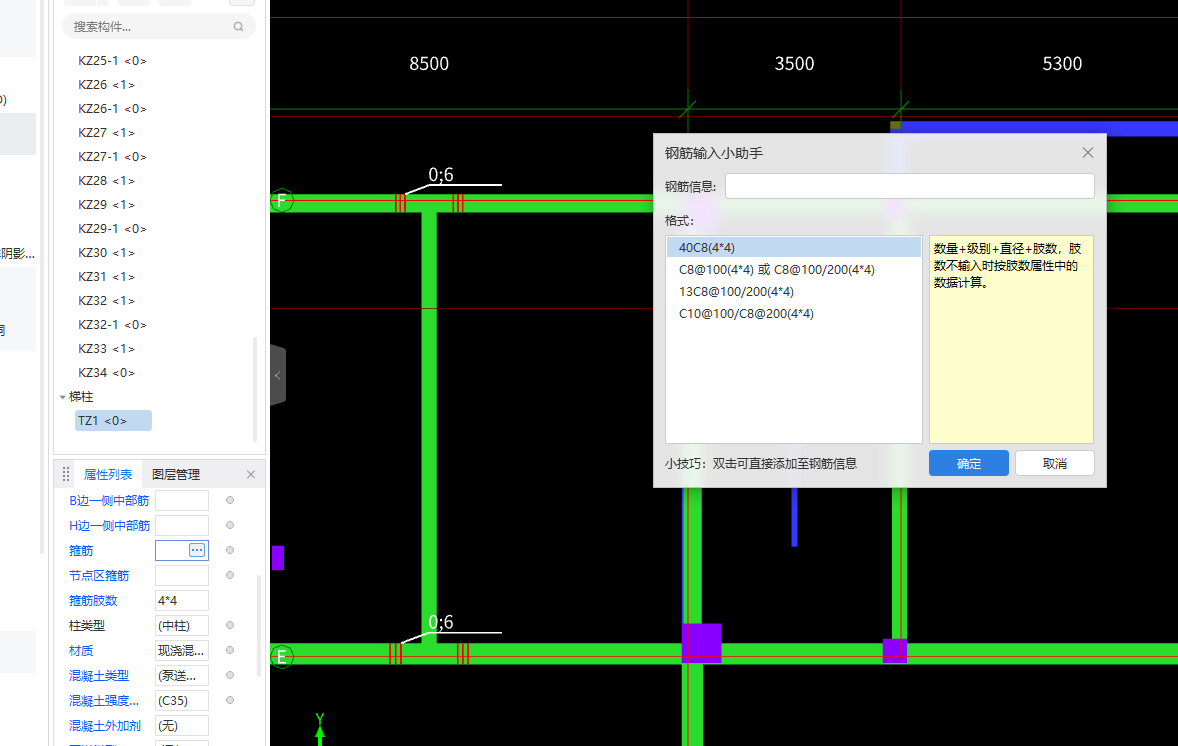
Task: Click the 节点区箍筋 property label
Action: click(x=99, y=575)
